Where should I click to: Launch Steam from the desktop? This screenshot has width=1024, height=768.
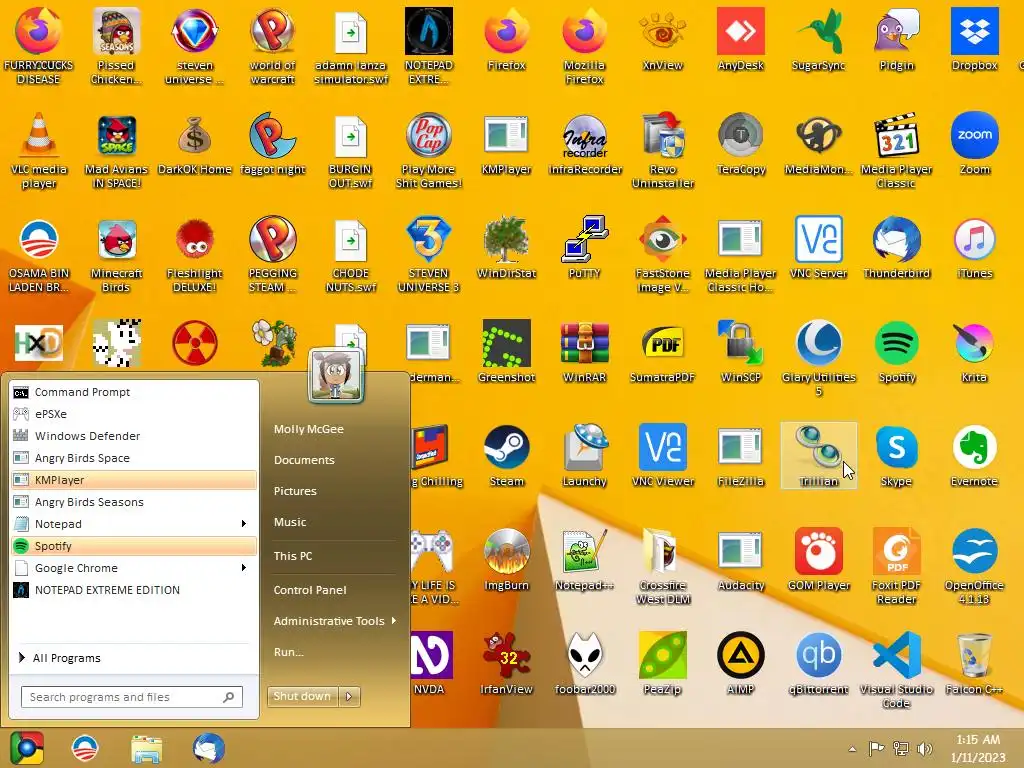pyautogui.click(x=506, y=456)
